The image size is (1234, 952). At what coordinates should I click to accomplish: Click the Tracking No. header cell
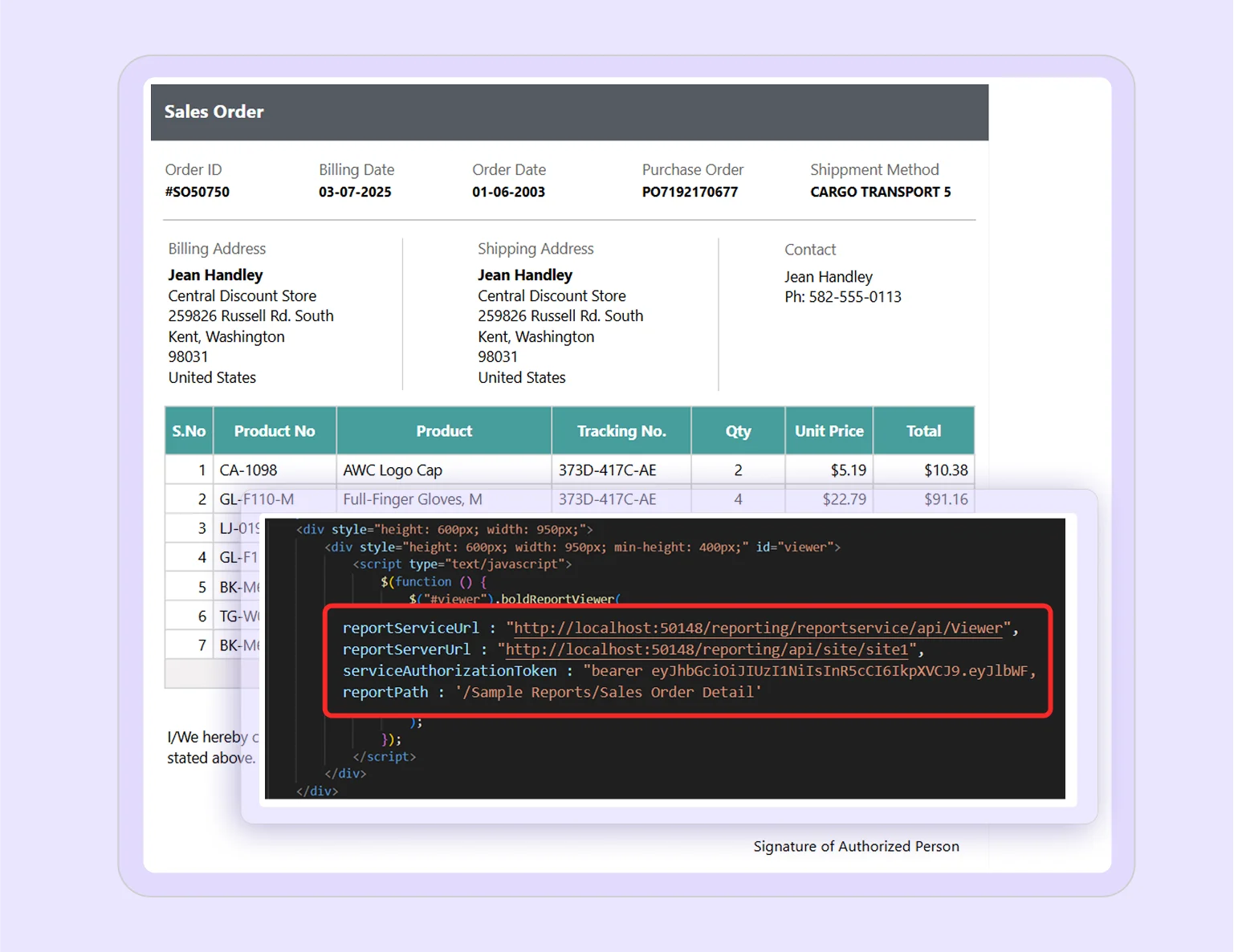coord(621,430)
